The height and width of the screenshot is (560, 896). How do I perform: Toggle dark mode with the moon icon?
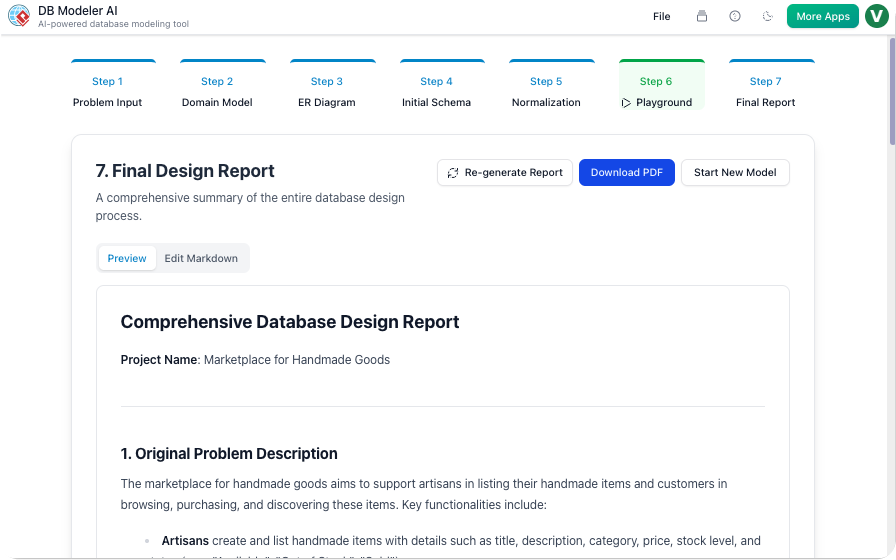[767, 16]
